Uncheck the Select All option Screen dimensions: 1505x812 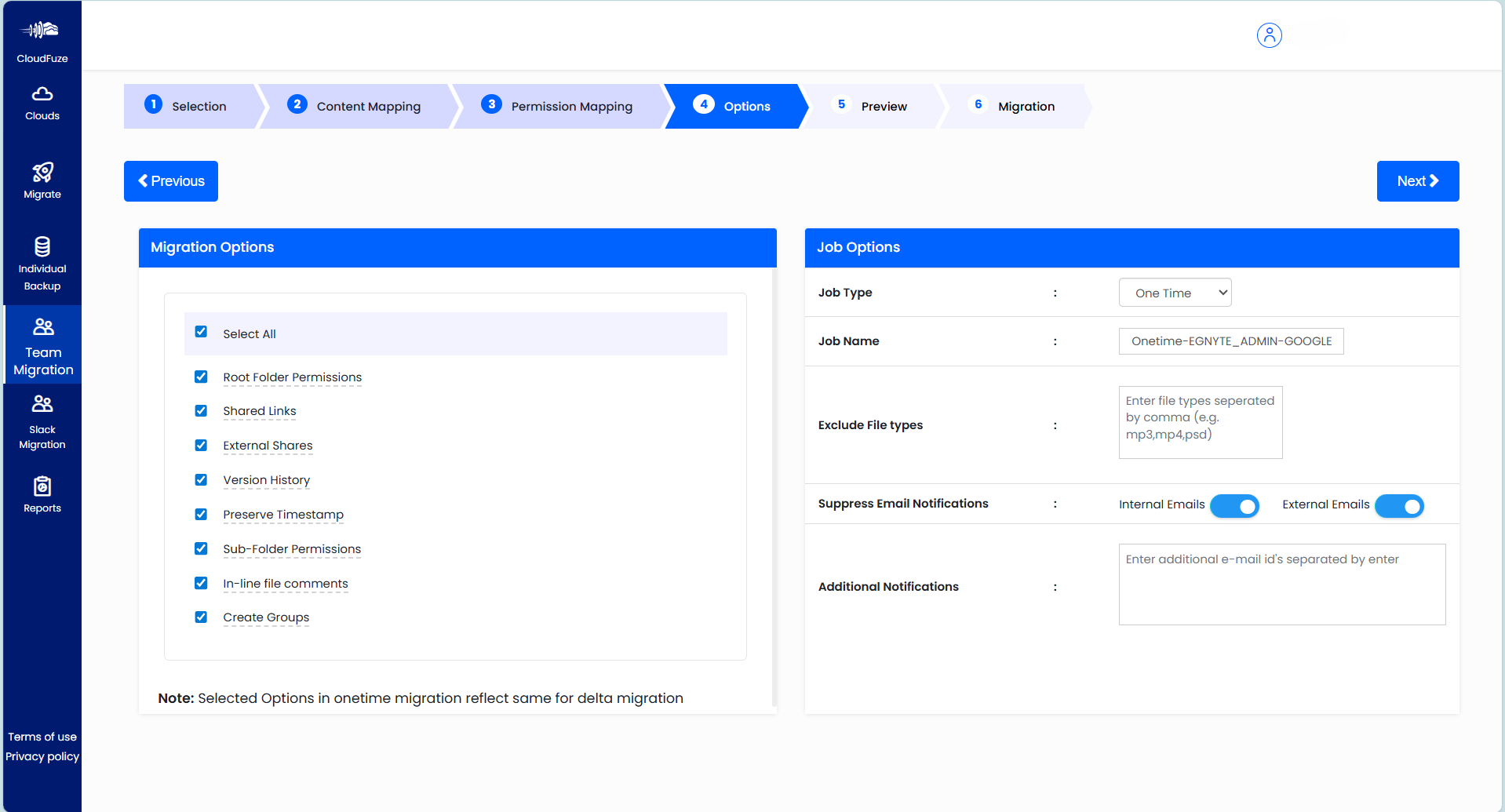[x=201, y=332]
